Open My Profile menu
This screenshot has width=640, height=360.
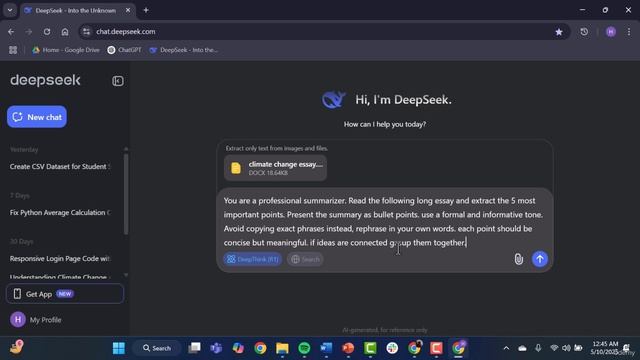tap(36, 320)
